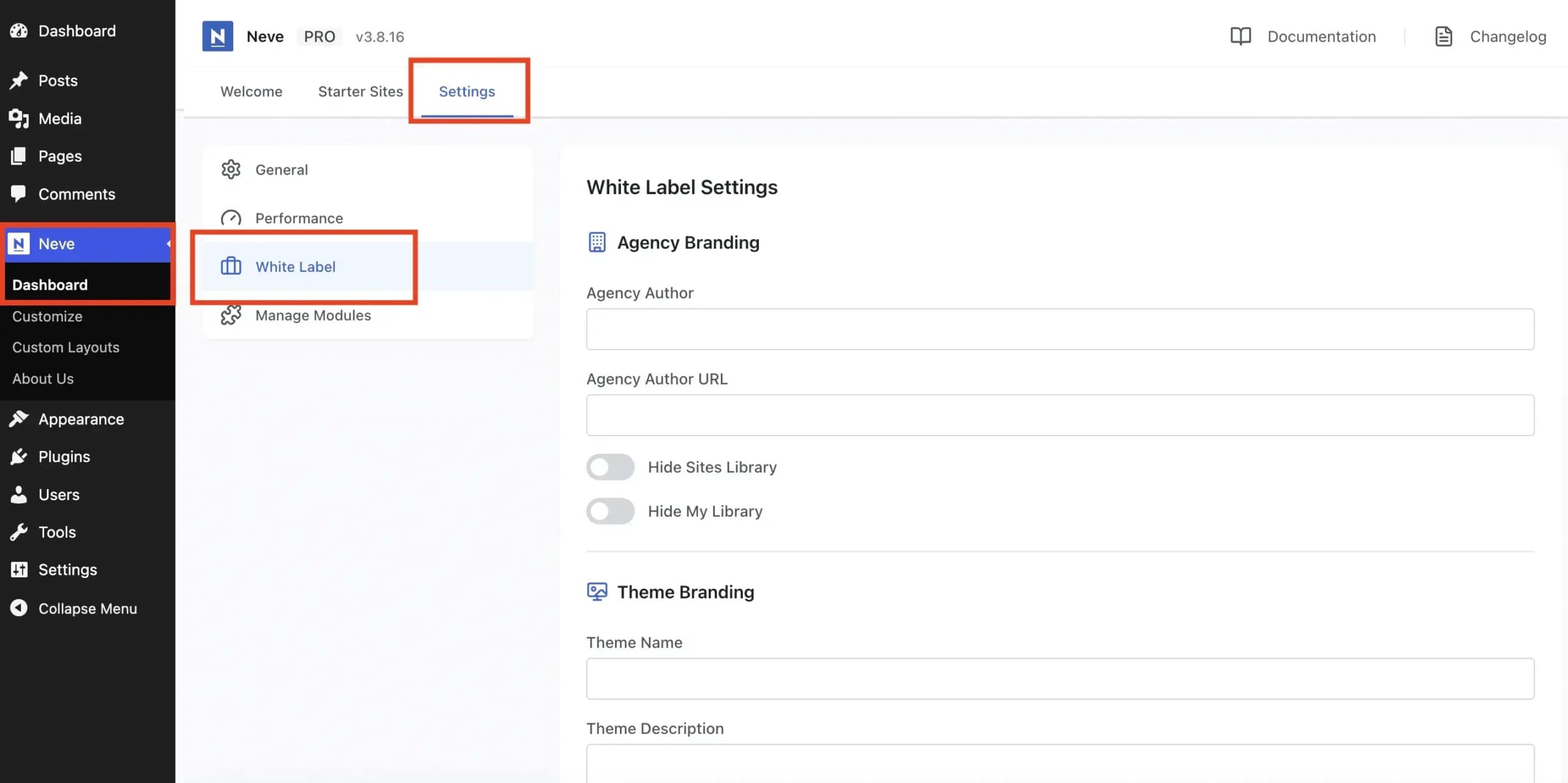The height and width of the screenshot is (783, 1568).
Task: Click the Plugins plug icon
Action: pyautogui.click(x=19, y=457)
